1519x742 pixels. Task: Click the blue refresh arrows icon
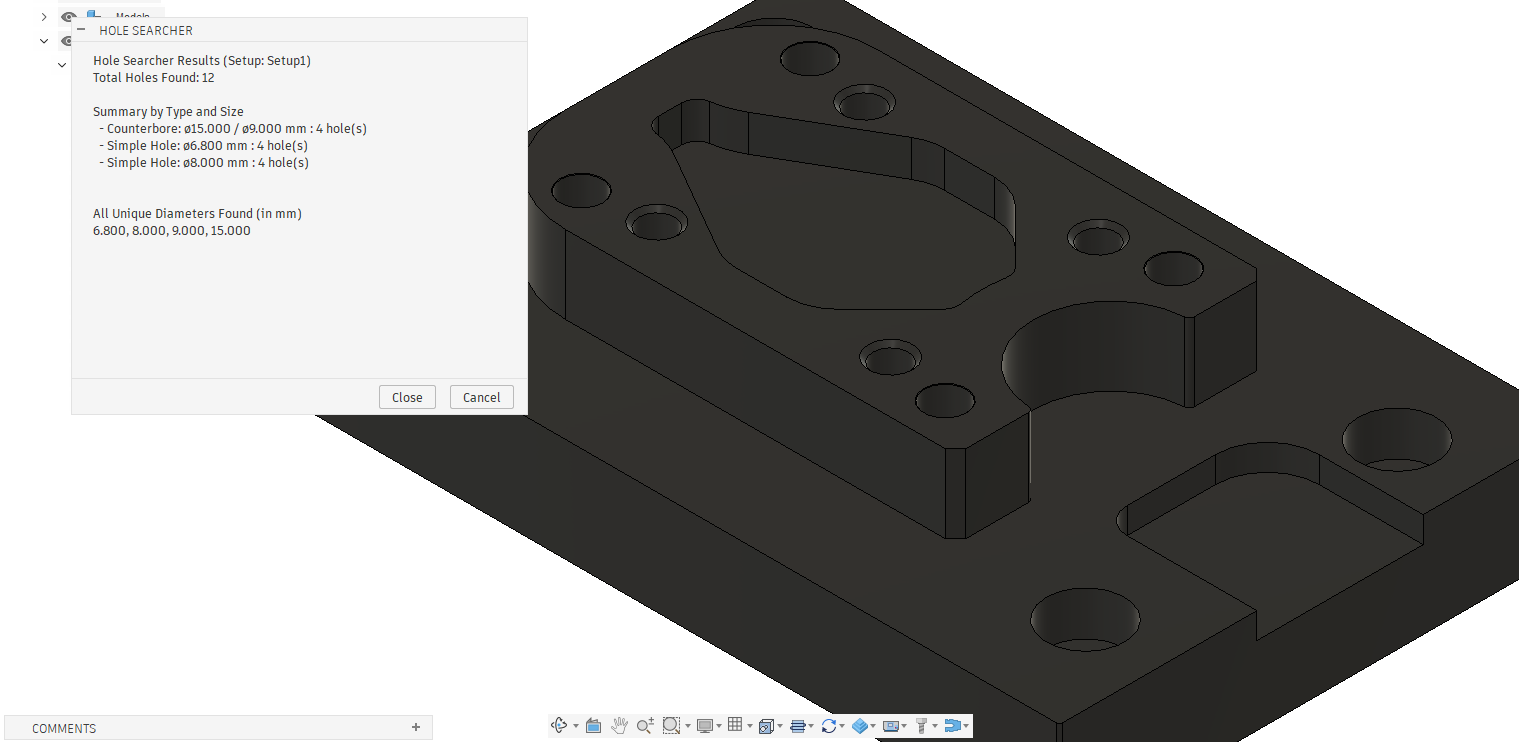pos(828,725)
